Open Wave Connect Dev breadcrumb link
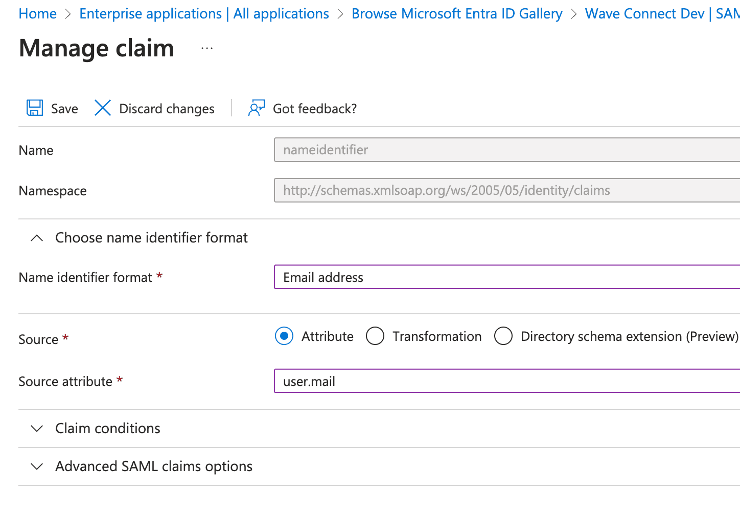This screenshot has height=526, width=740. tap(662, 14)
